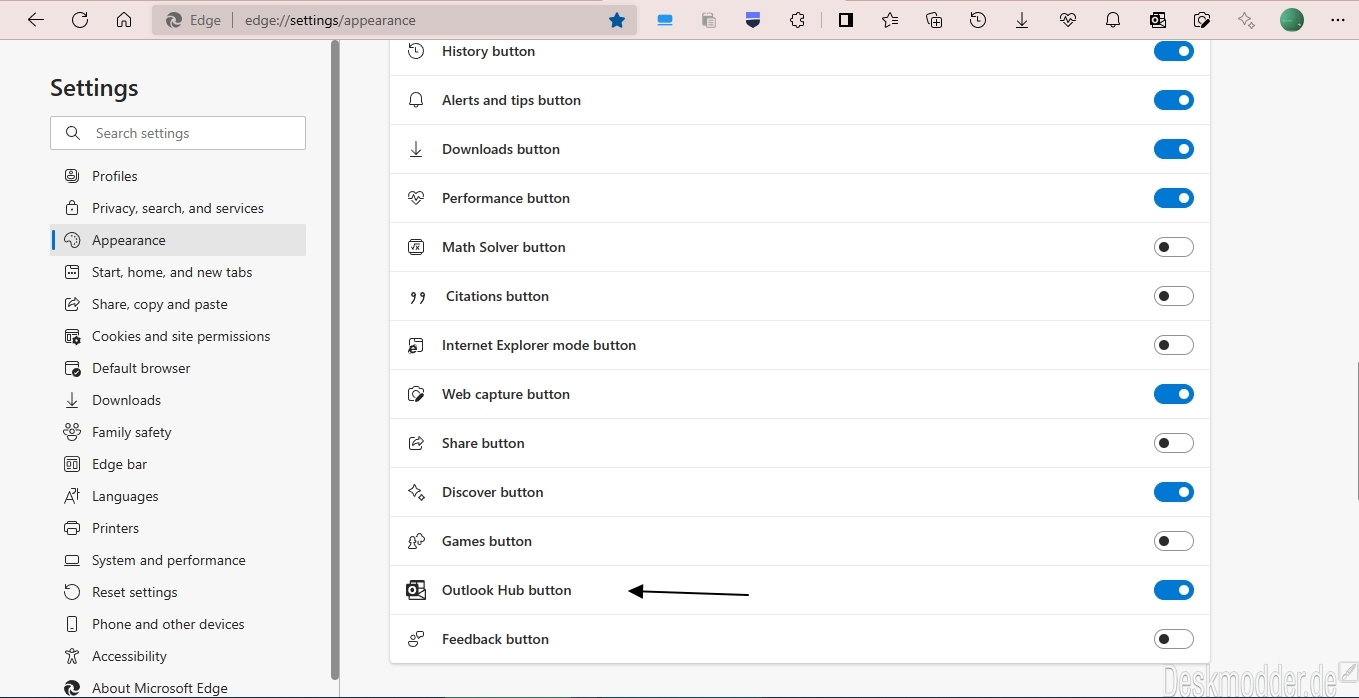Go back using the browser back arrow
Viewport: 1359px width, 698px height.
pyautogui.click(x=36, y=20)
